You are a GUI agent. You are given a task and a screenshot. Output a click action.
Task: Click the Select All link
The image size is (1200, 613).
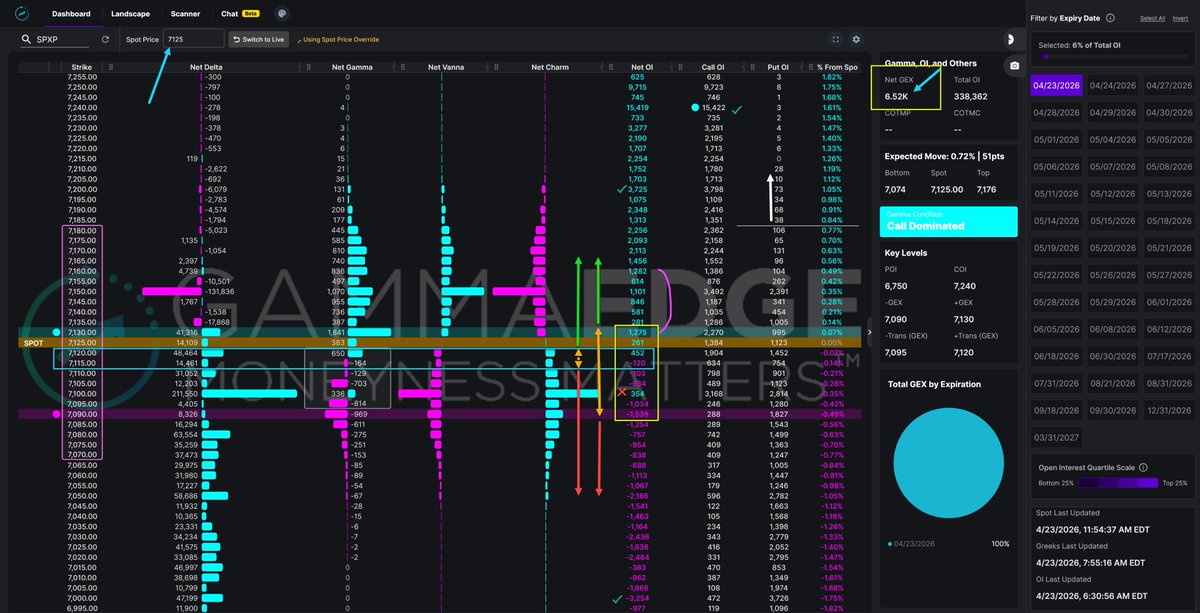point(1152,18)
